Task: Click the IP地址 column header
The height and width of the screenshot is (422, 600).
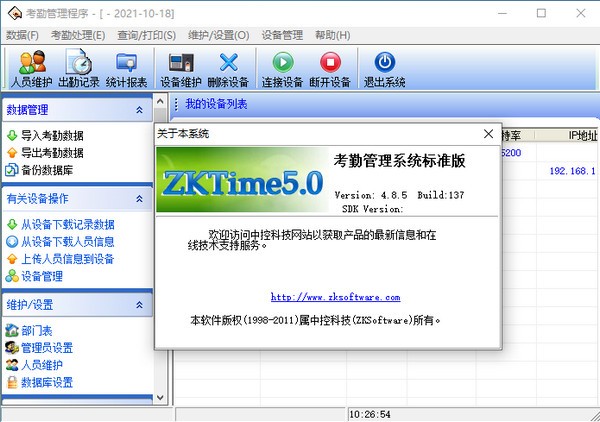Action: pos(567,135)
